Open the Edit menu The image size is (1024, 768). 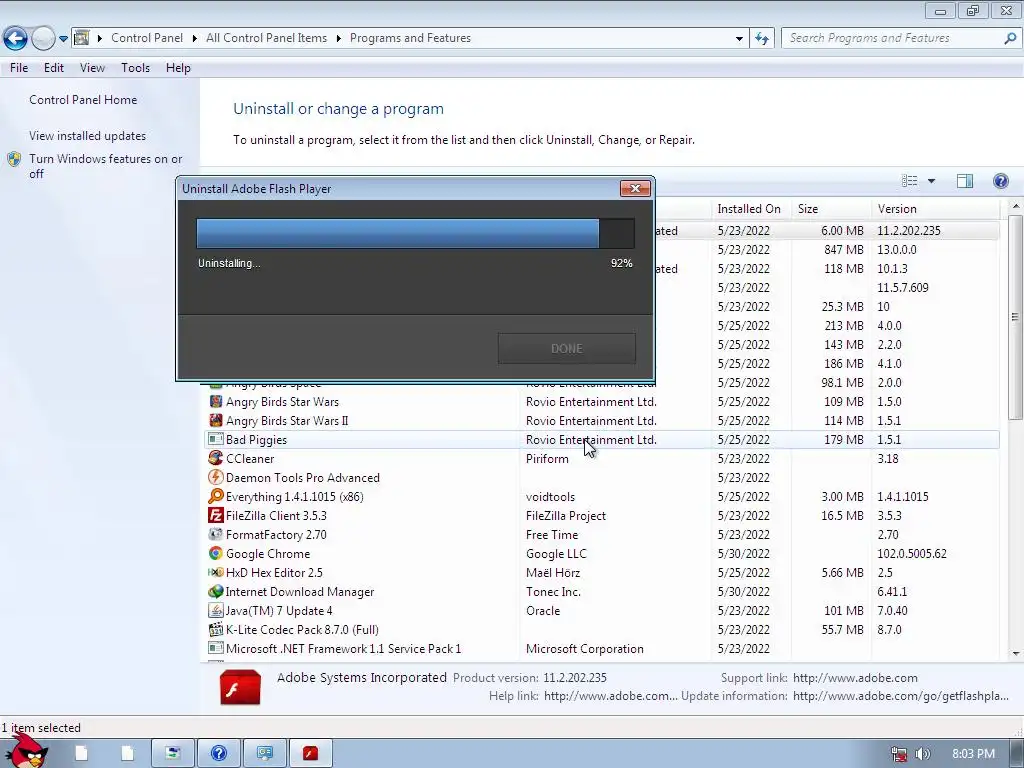pos(54,68)
